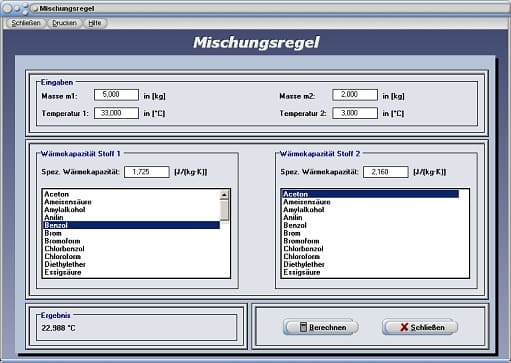Select Benzol in Stoff 1 list
This screenshot has height=363, width=511.
click(132, 225)
